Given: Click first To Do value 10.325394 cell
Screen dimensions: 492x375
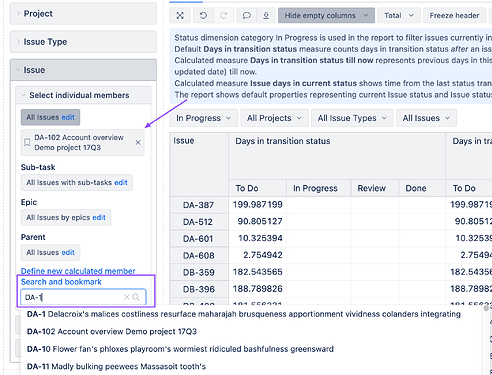Looking at the screenshot, I should pyautogui.click(x=257, y=238).
